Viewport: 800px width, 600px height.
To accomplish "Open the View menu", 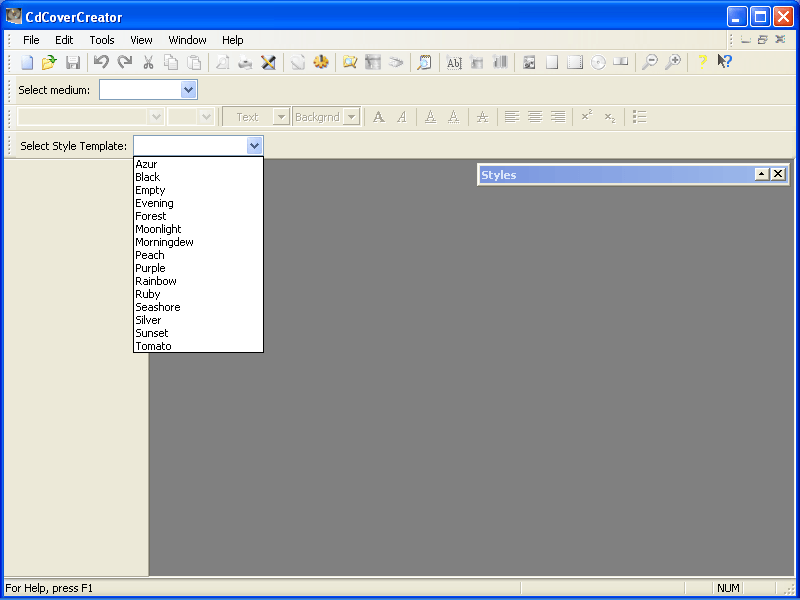I will point(141,40).
